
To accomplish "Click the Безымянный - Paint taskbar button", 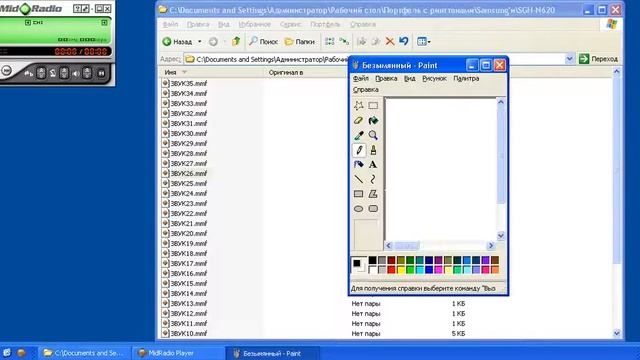I will [272, 353].
